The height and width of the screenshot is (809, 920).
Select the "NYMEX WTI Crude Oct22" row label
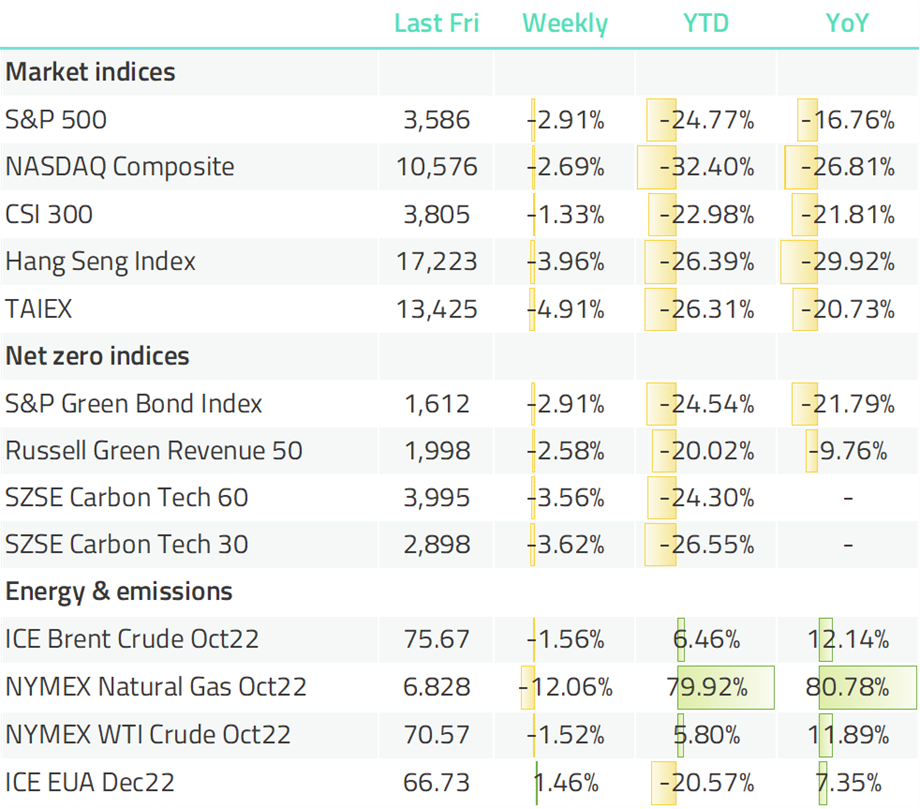148,734
